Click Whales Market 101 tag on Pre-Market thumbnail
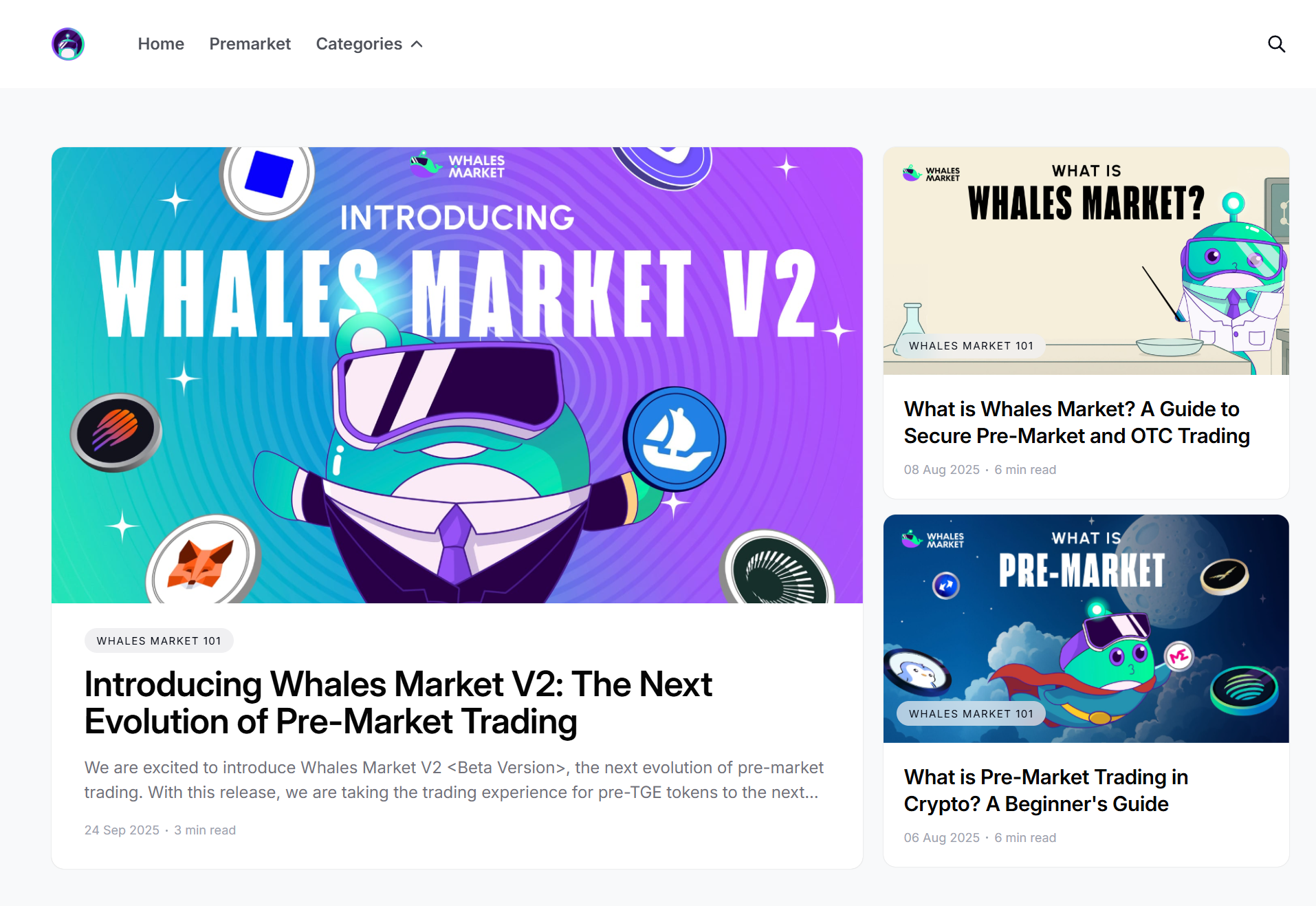 click(x=971, y=714)
